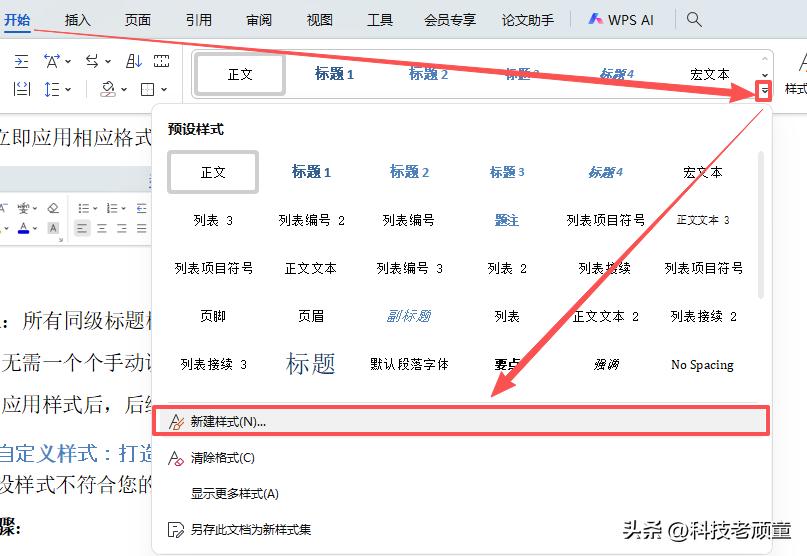This screenshot has width=807, height=556.
Task: Apply 列表编号 3 style in the preset panel
Action: tap(409, 268)
